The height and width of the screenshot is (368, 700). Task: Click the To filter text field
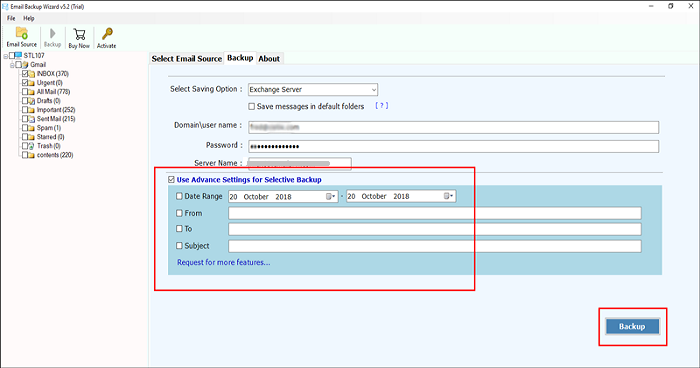coord(435,229)
